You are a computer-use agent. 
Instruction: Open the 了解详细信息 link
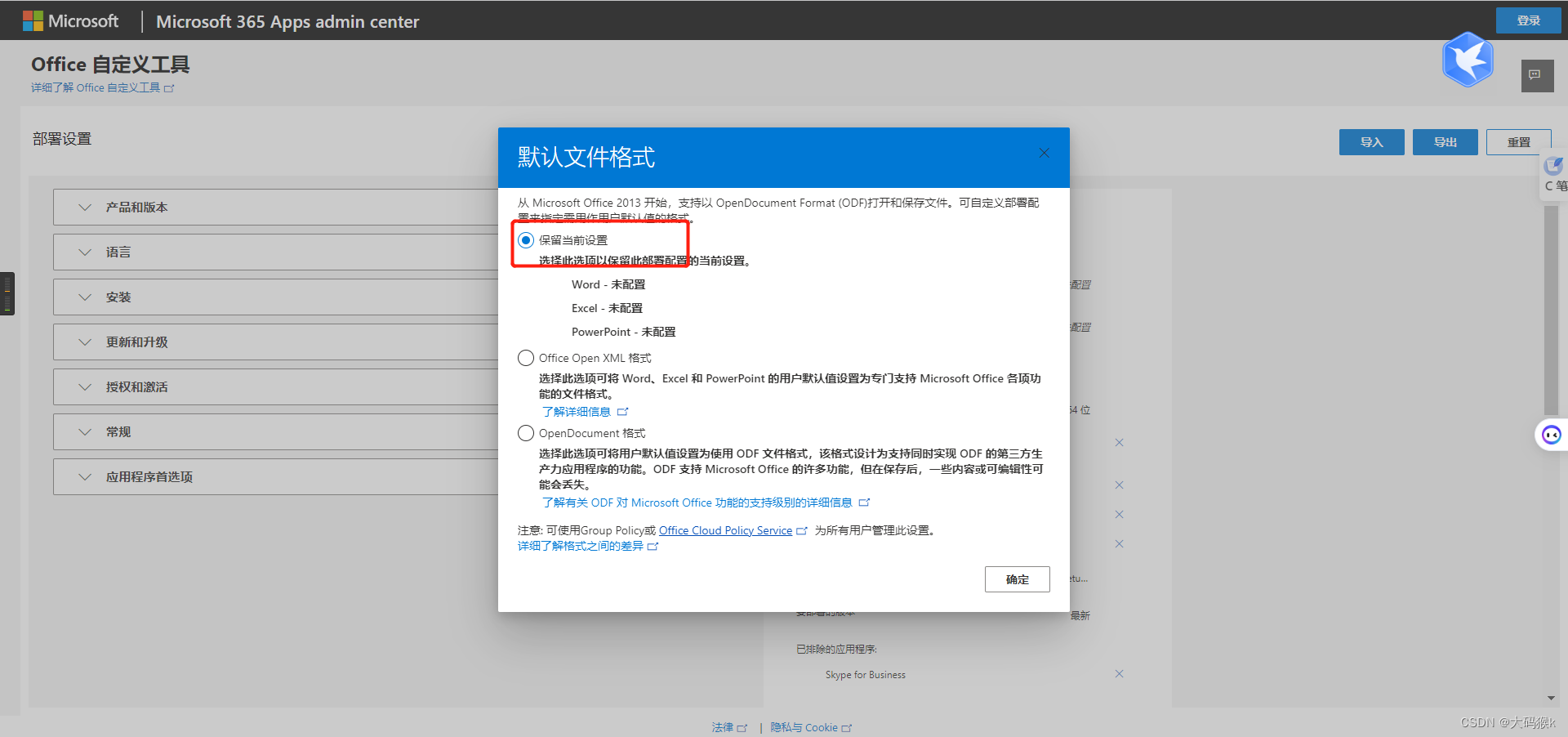(x=577, y=412)
